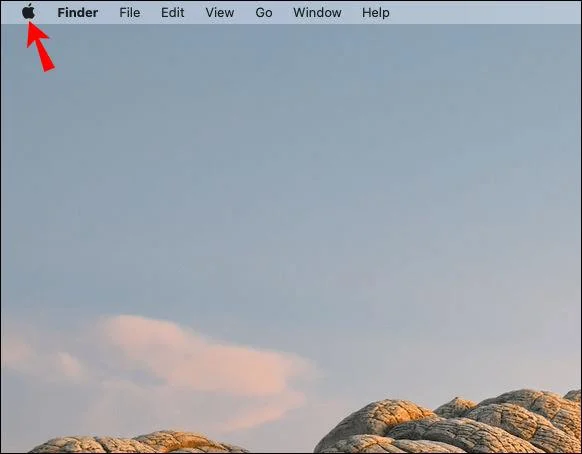
Task: Open the Finder application menu
Action: pyautogui.click(x=78, y=13)
